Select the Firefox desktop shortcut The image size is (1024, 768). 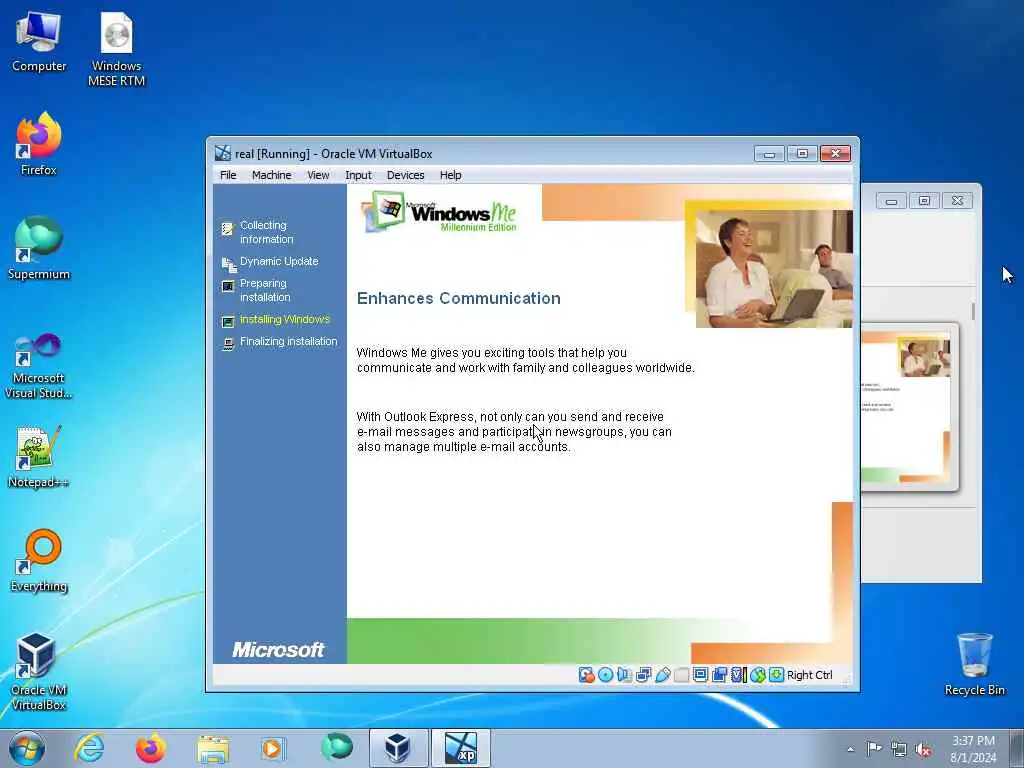click(39, 144)
